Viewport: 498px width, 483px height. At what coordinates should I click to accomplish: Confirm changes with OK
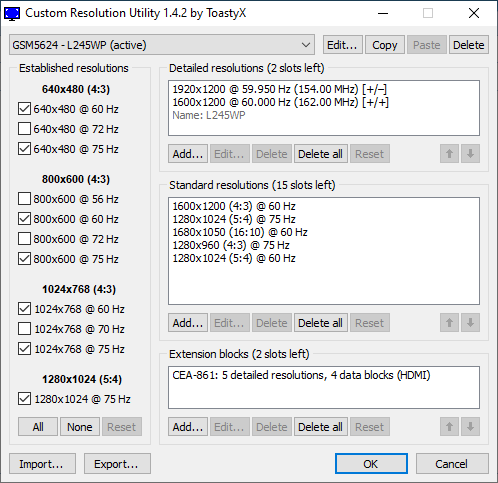371,464
